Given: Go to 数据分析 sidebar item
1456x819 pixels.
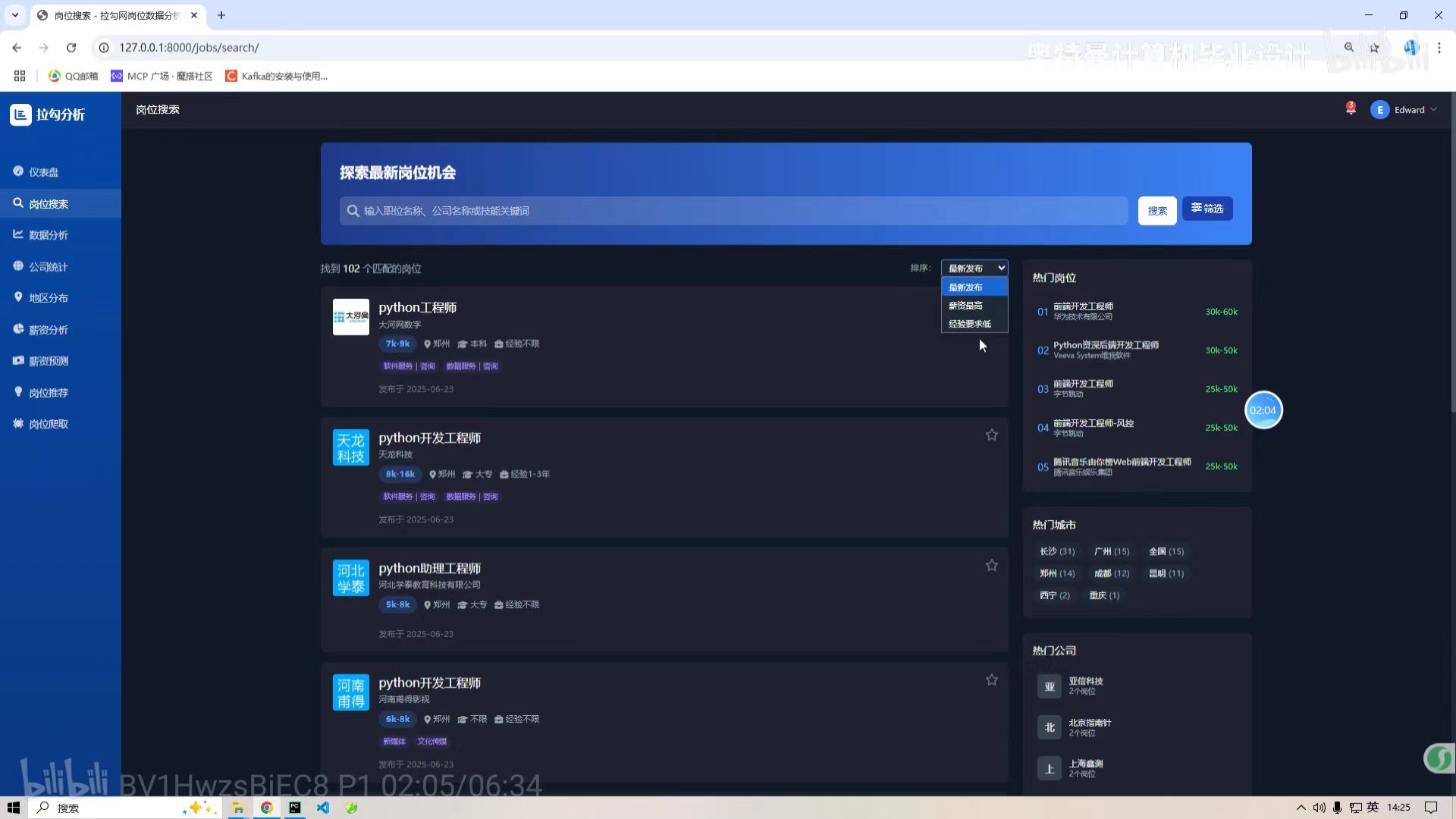Looking at the screenshot, I should pos(48,235).
